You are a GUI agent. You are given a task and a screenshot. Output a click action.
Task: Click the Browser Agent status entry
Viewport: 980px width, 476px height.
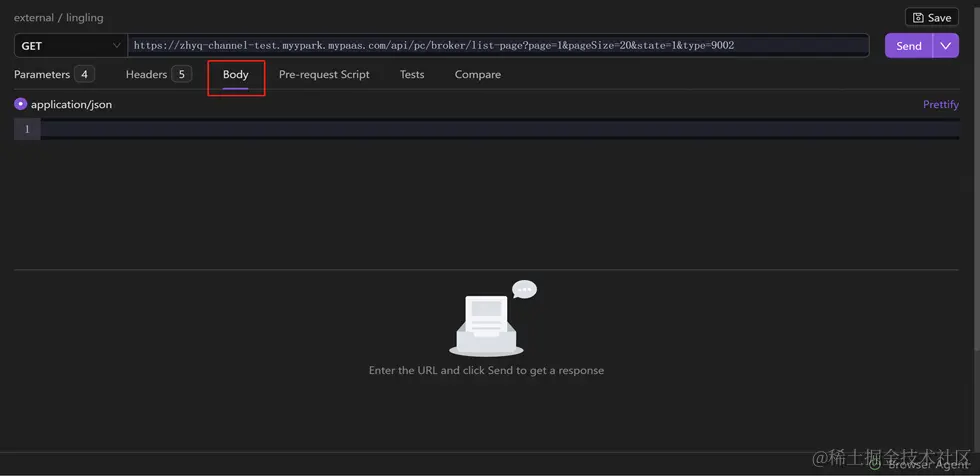click(919, 464)
